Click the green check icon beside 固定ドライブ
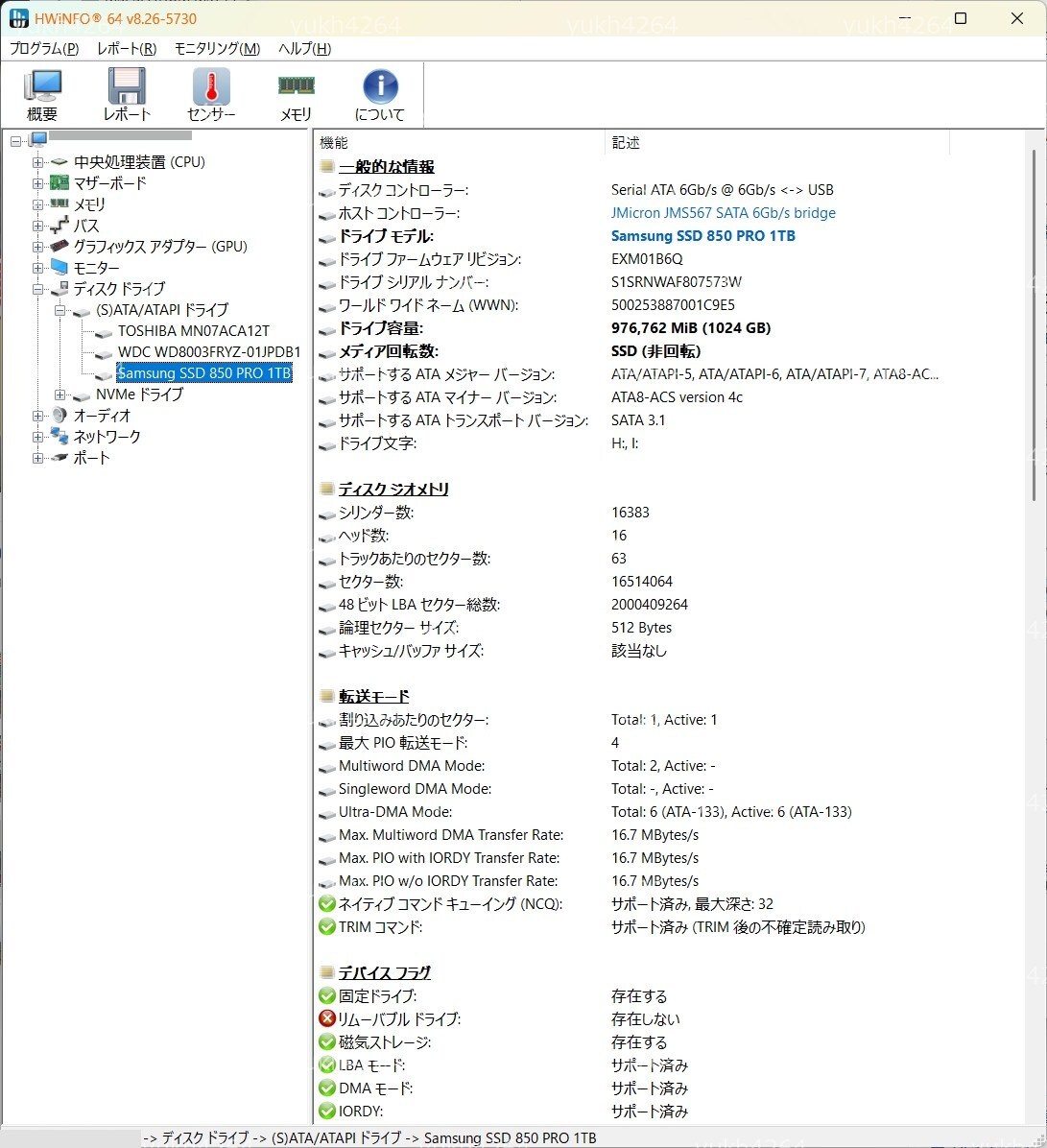 [x=327, y=995]
